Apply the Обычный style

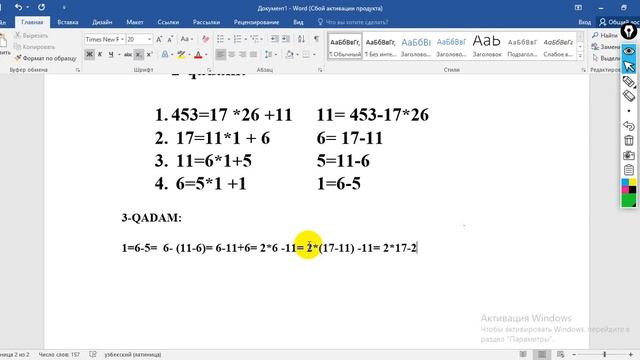point(345,47)
